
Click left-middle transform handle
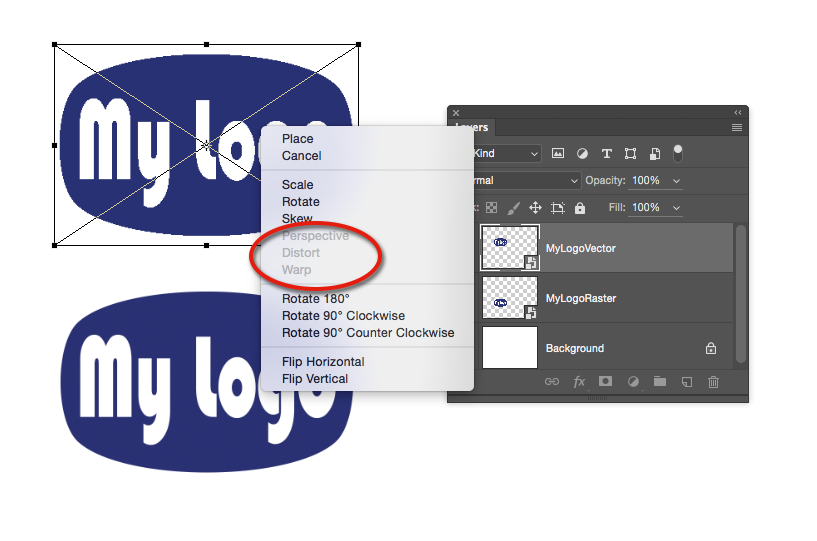[55, 145]
